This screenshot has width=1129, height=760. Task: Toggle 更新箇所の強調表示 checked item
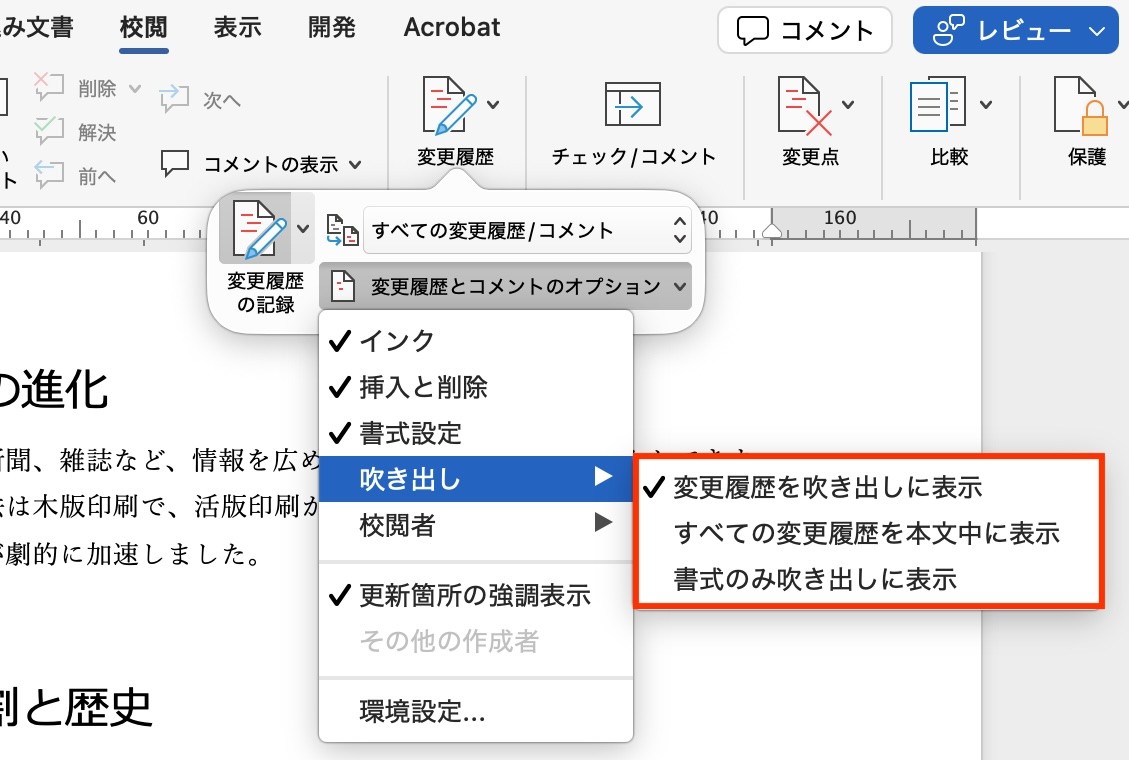475,595
